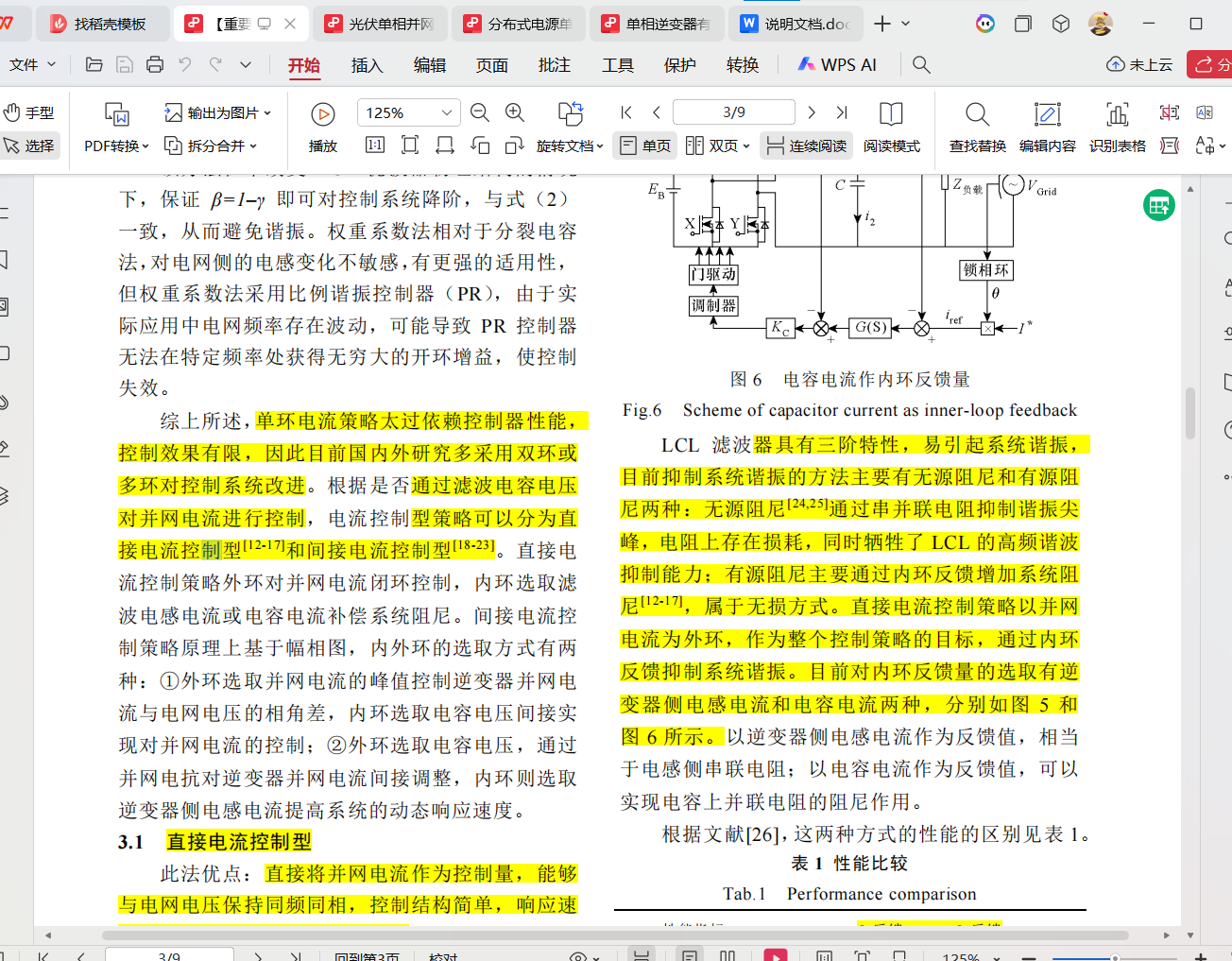Expand the PDF转换 dropdown
The image size is (1232, 961).
(116, 146)
